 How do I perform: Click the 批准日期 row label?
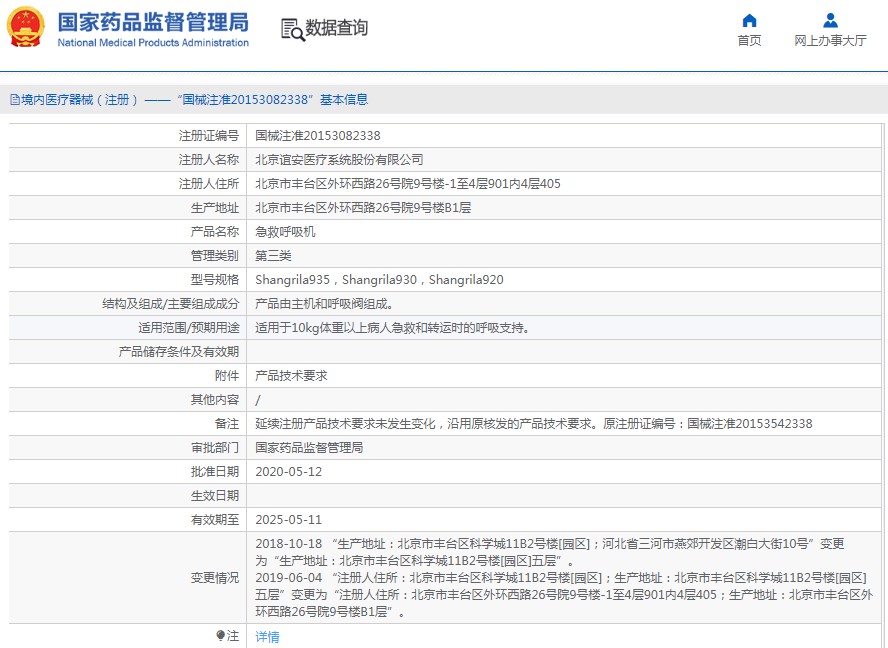(x=215, y=472)
